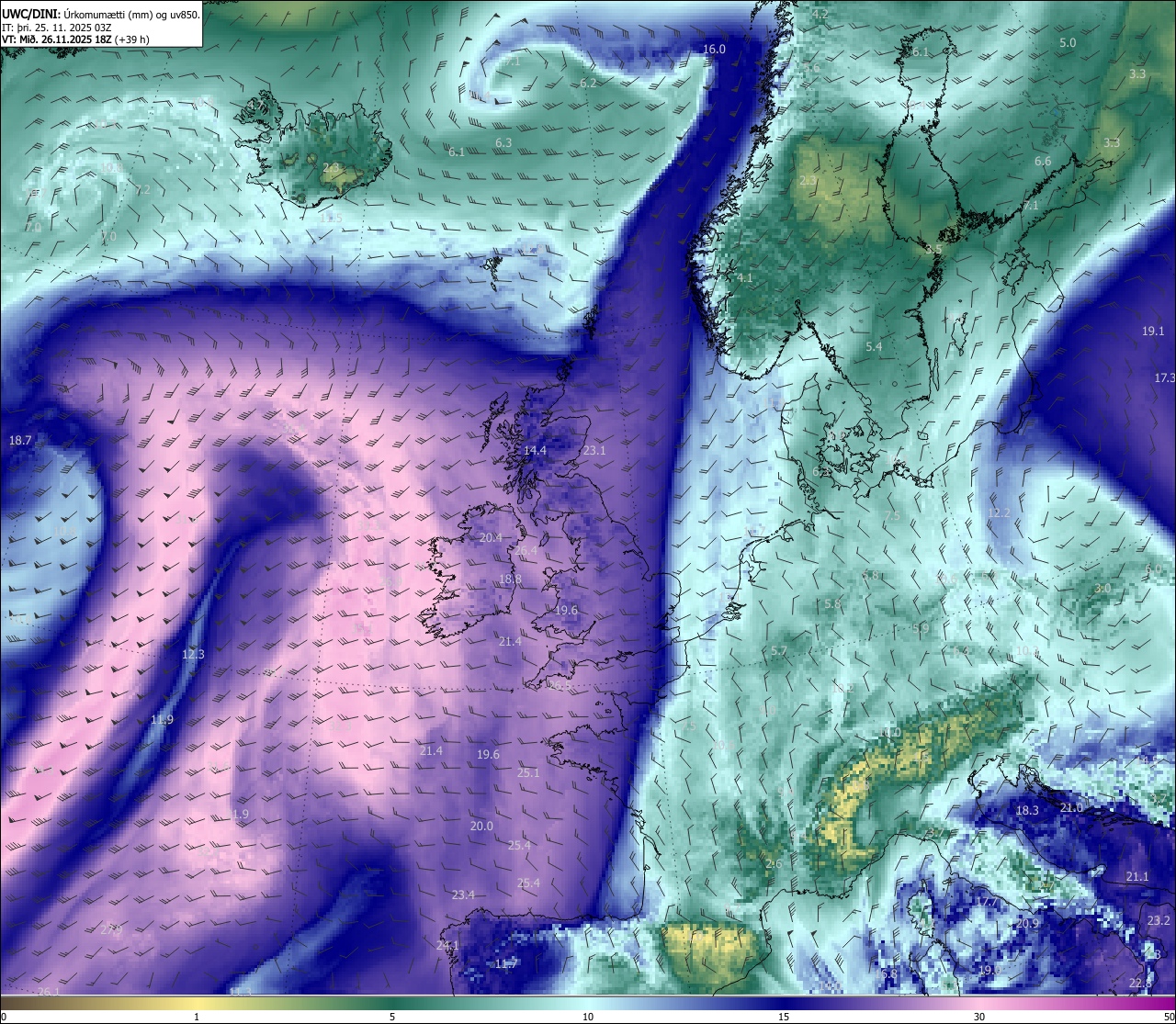Click the 6.6 value over Finland

[1043, 162]
